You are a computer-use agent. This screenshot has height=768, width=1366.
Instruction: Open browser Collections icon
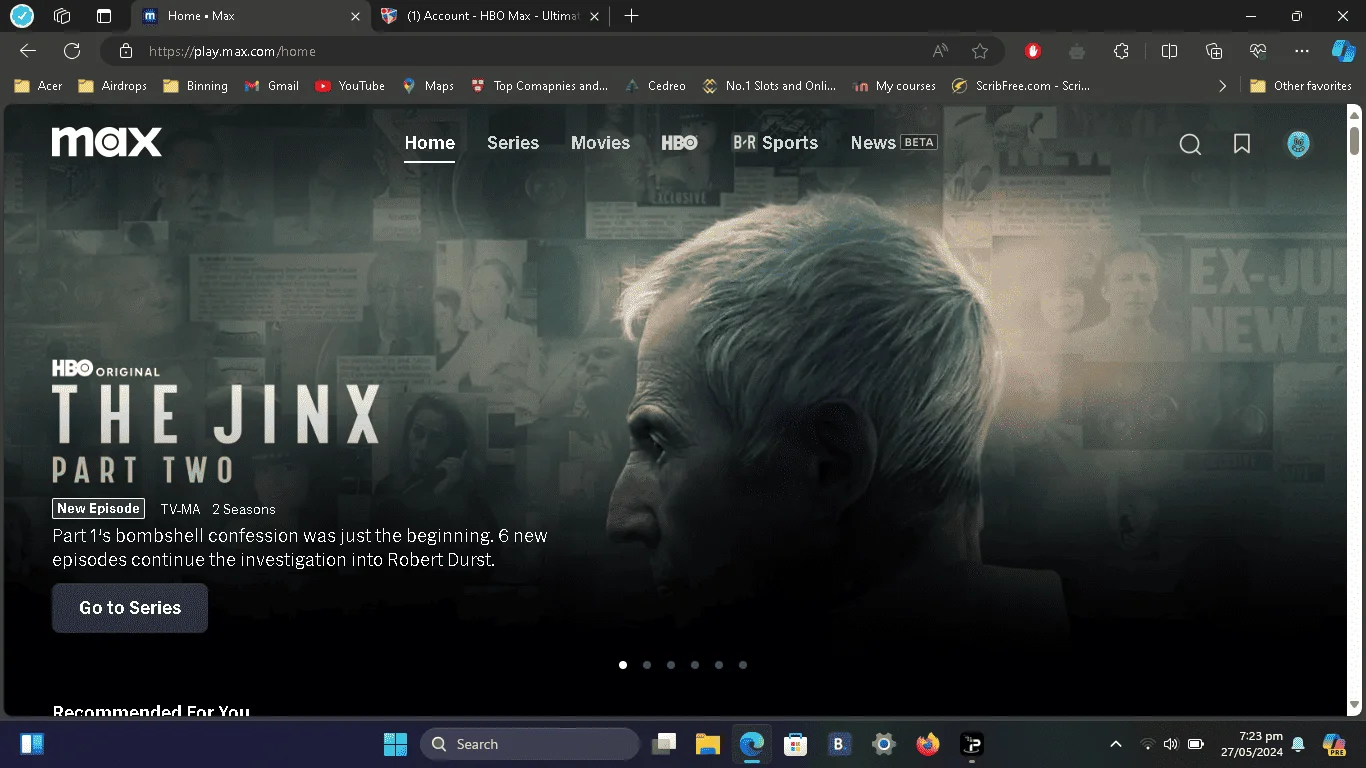(1214, 51)
